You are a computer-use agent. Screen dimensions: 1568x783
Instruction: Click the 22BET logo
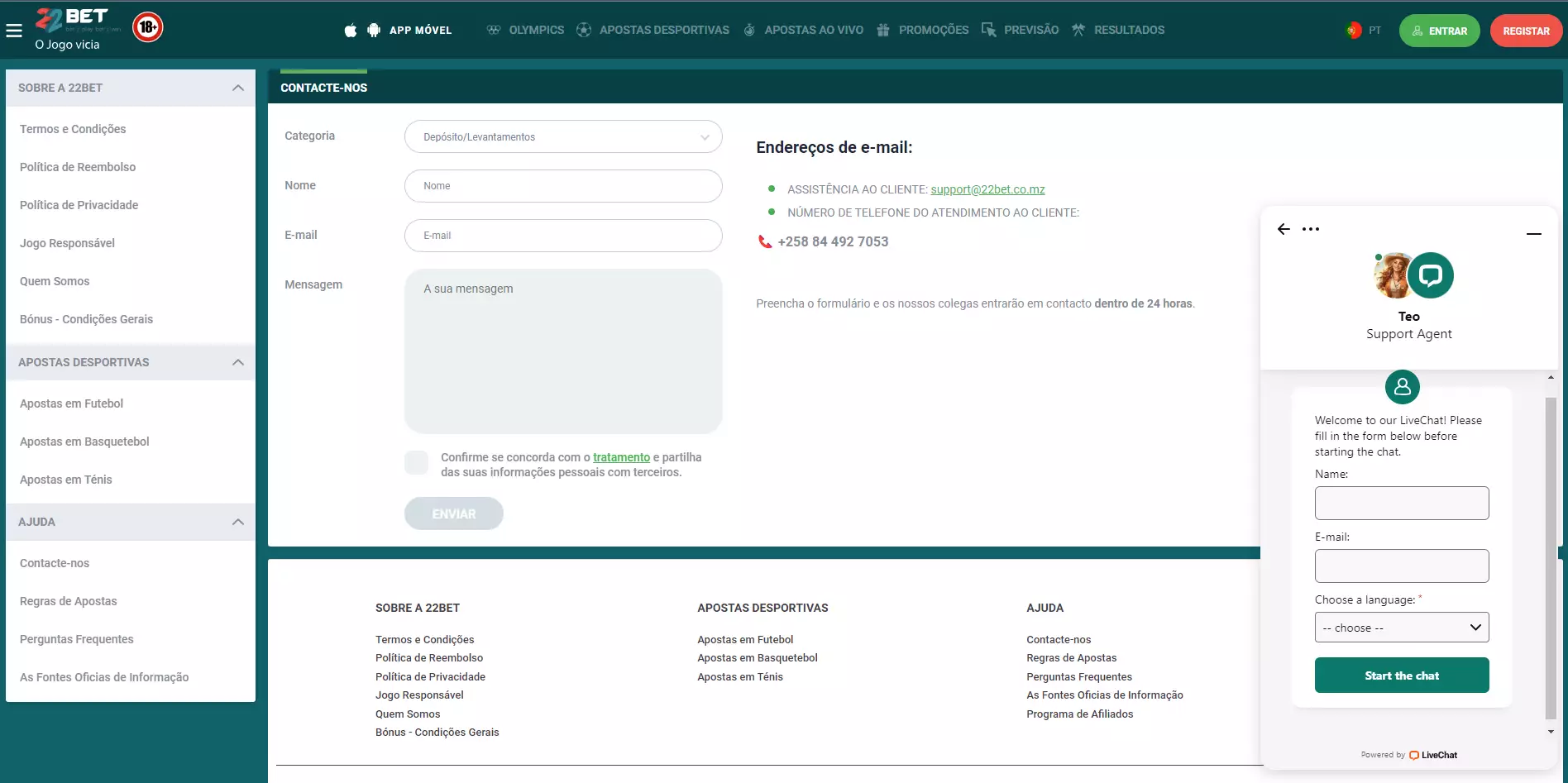(73, 21)
